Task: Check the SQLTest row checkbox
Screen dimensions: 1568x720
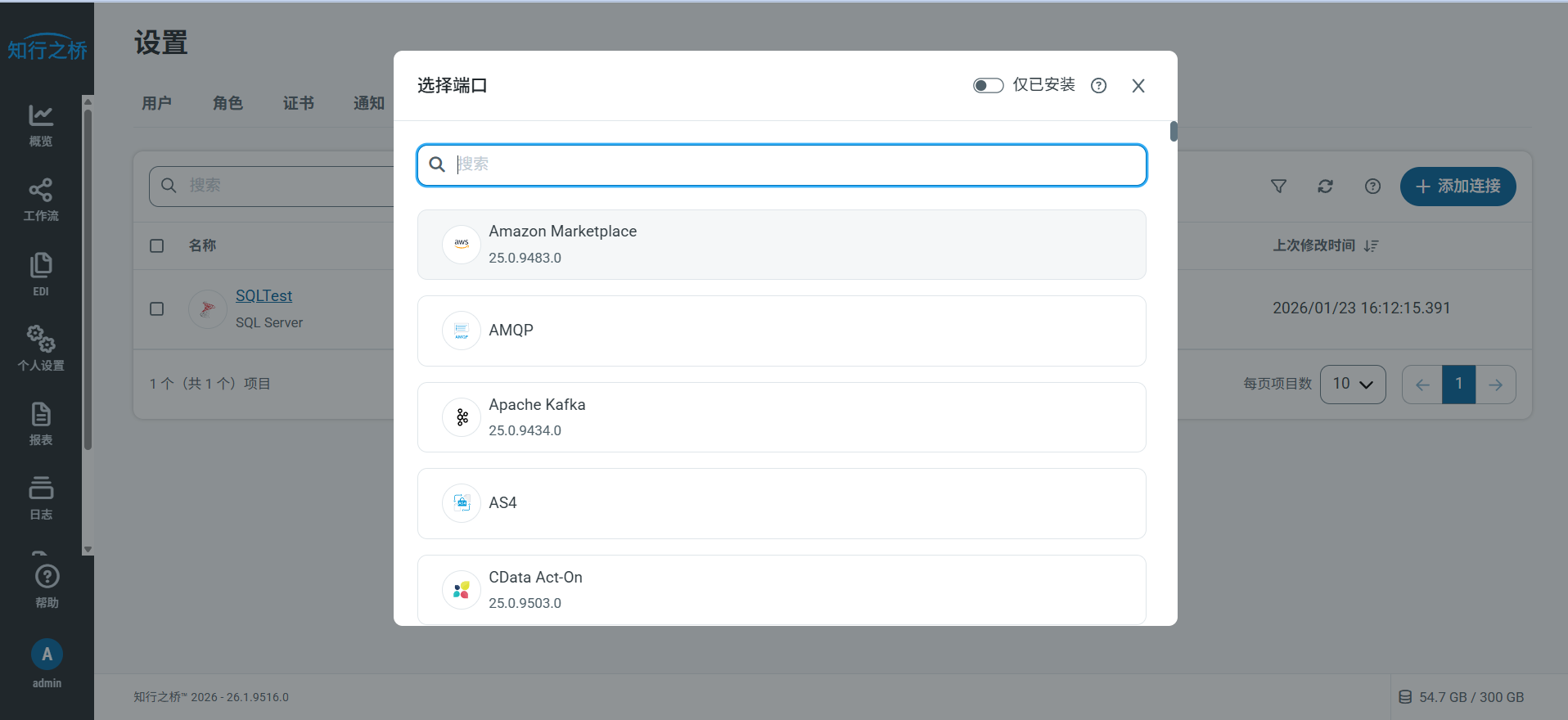Action: [157, 308]
